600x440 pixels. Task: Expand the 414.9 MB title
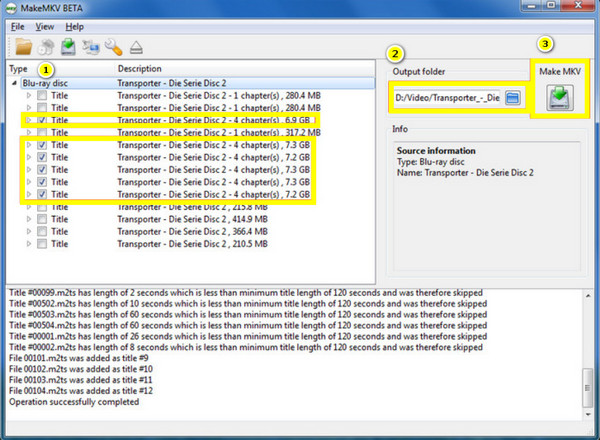tap(29, 219)
